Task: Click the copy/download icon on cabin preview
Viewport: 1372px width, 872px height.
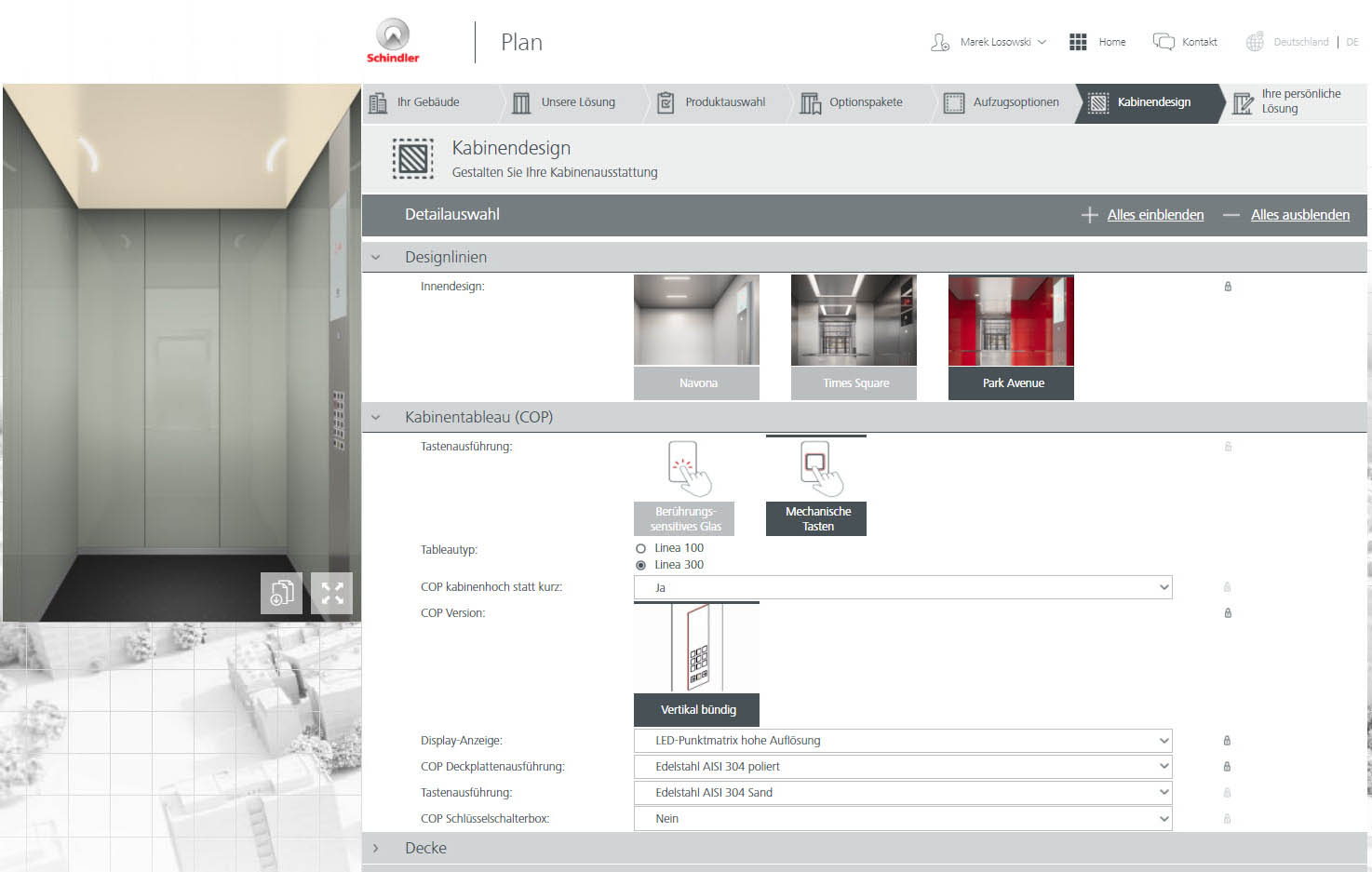Action: [x=282, y=593]
